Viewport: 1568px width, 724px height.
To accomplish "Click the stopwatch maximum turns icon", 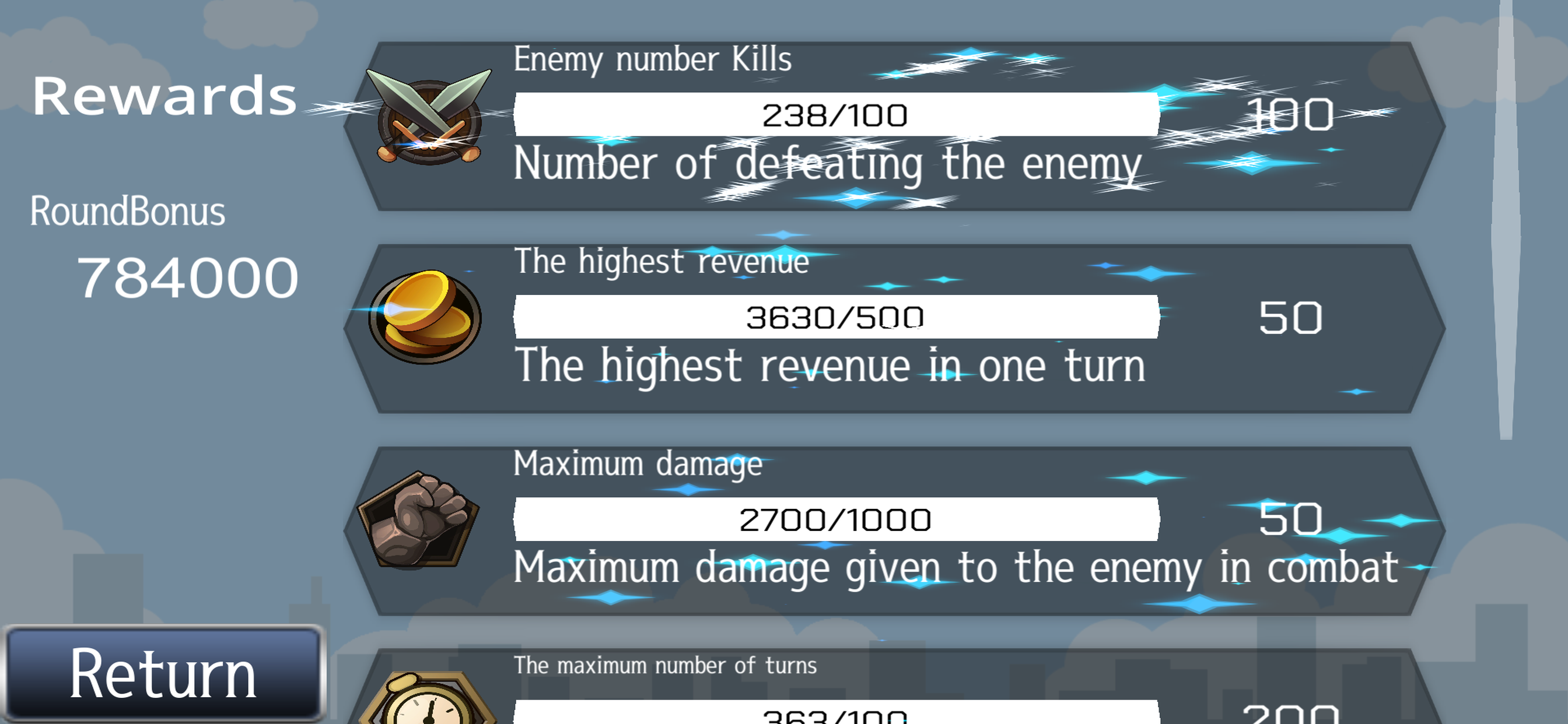I will pyautogui.click(x=428, y=698).
